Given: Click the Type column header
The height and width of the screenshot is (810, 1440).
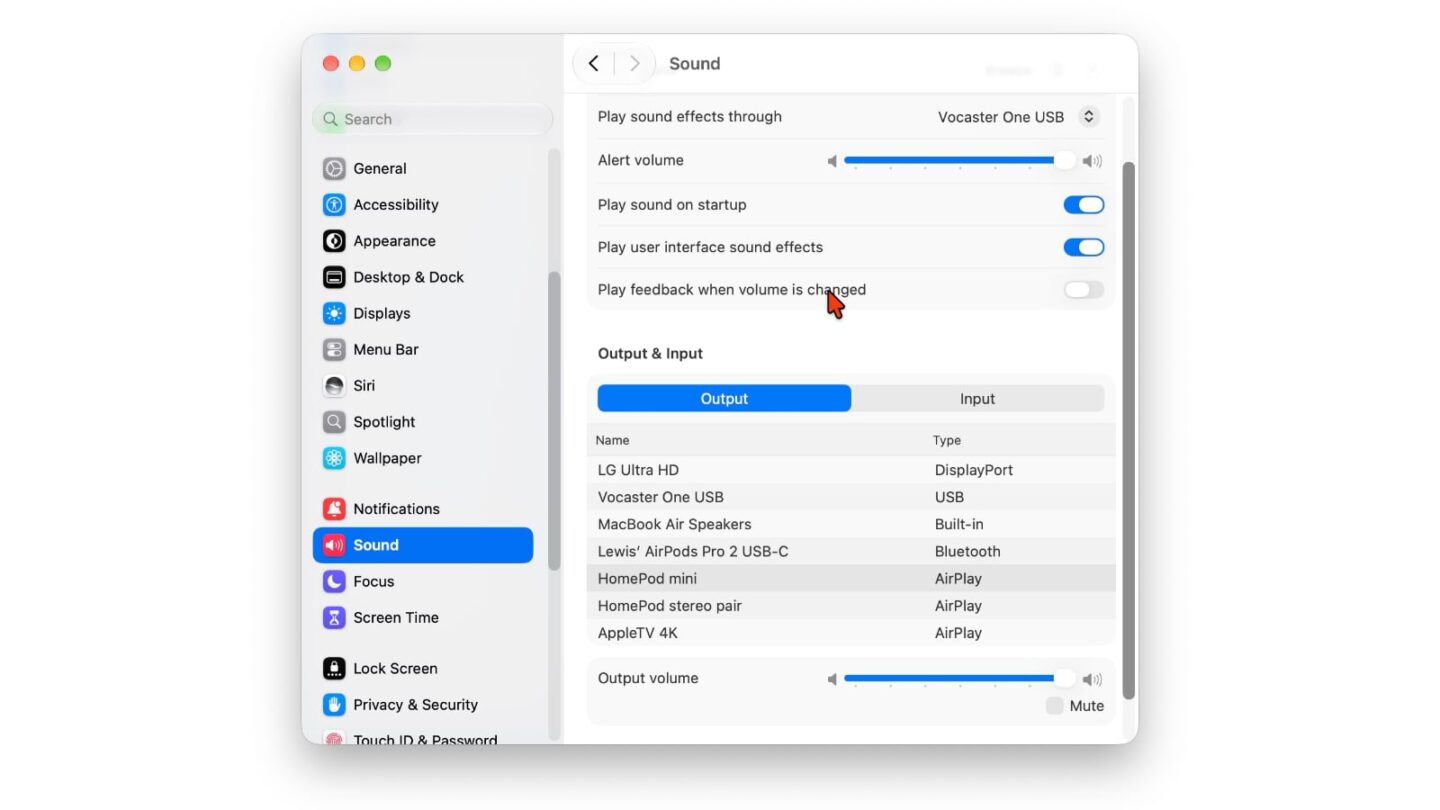Looking at the screenshot, I should [x=947, y=440].
